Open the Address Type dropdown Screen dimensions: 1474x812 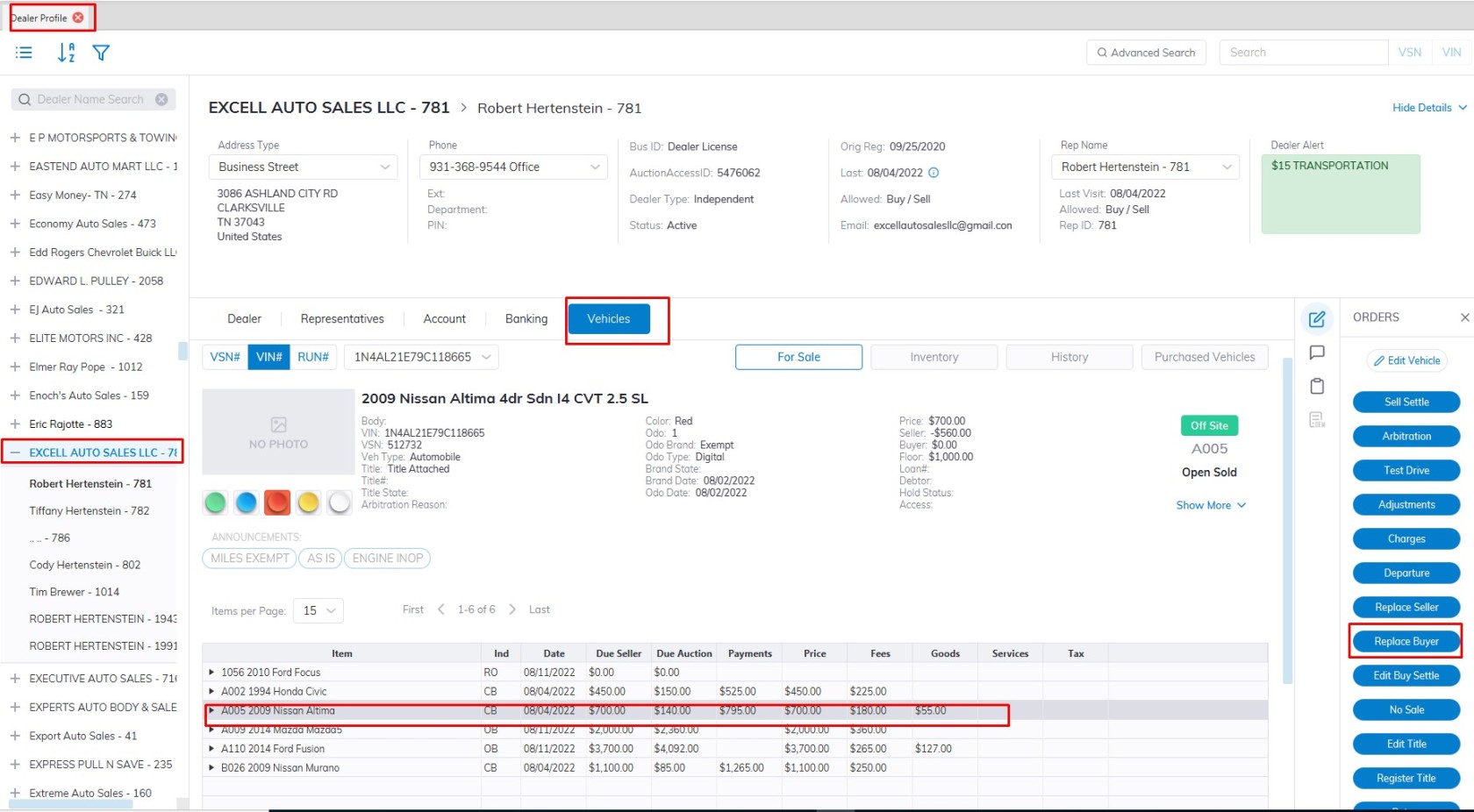[x=302, y=167]
